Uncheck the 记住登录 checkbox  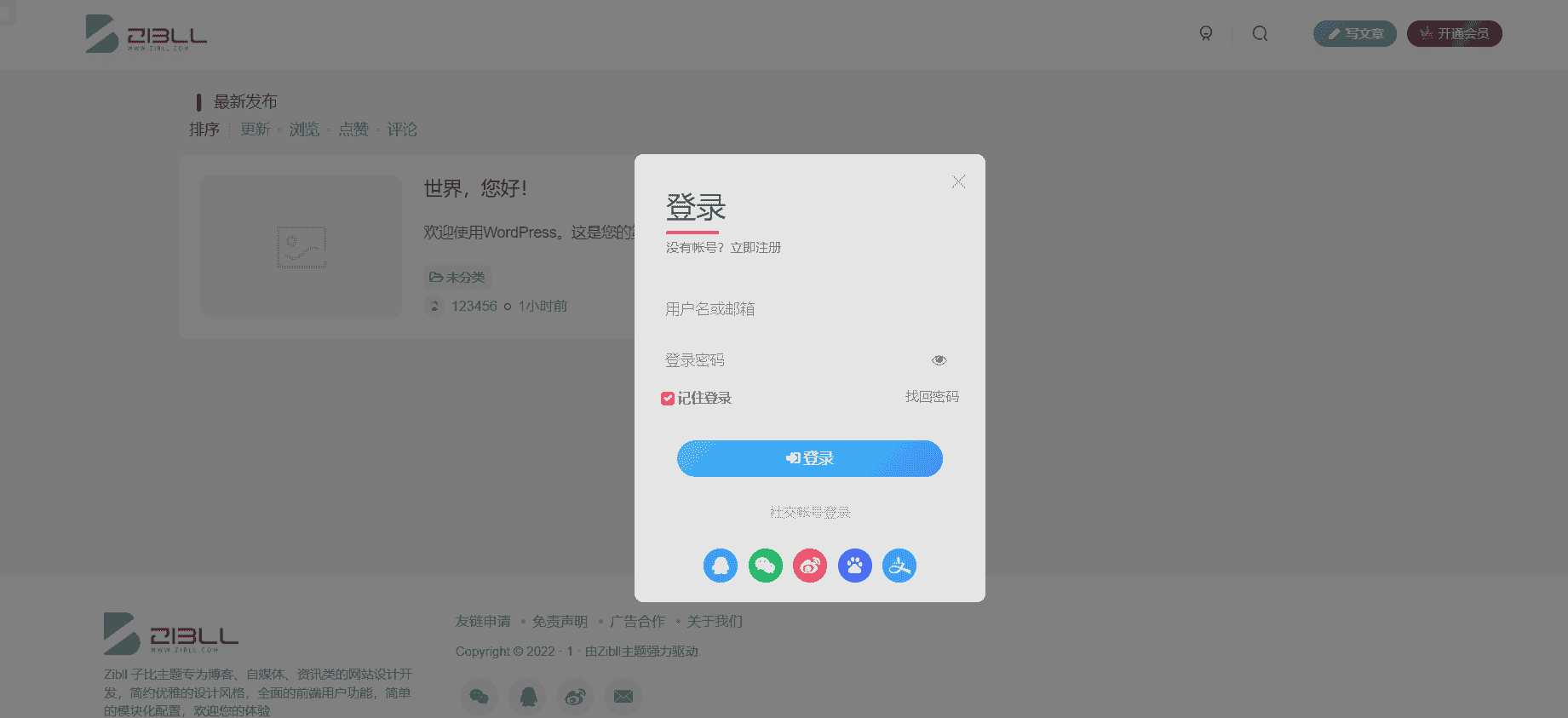pyautogui.click(x=668, y=398)
